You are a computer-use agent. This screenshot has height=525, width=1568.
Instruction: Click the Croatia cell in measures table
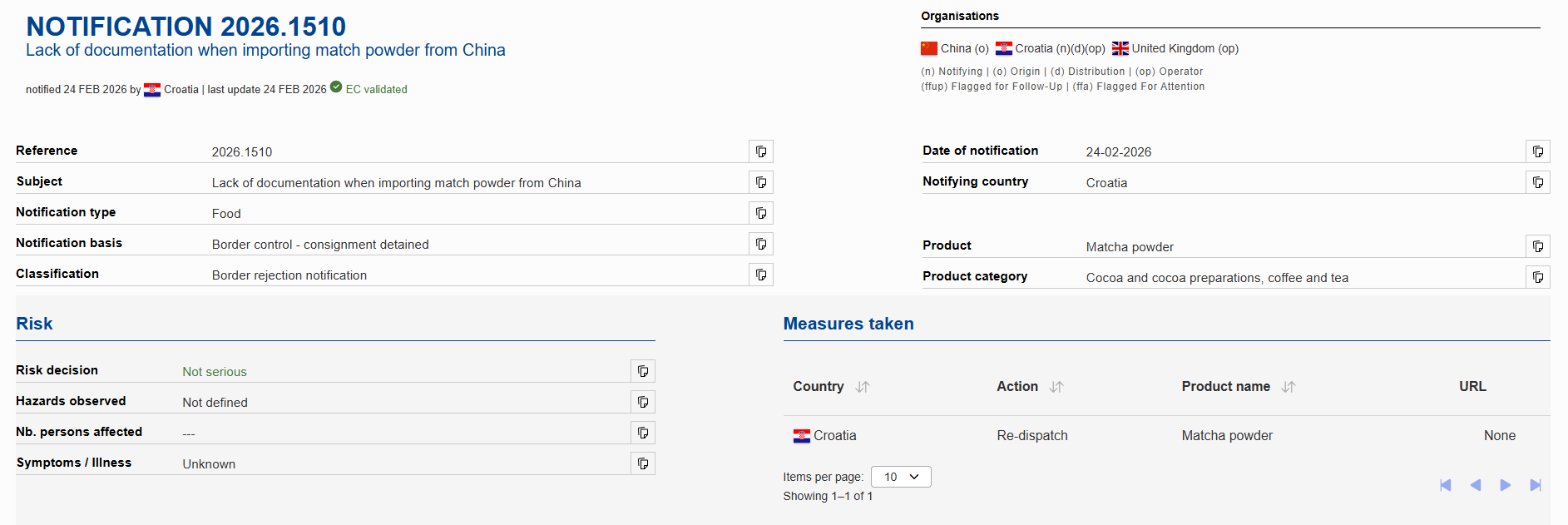coord(825,435)
